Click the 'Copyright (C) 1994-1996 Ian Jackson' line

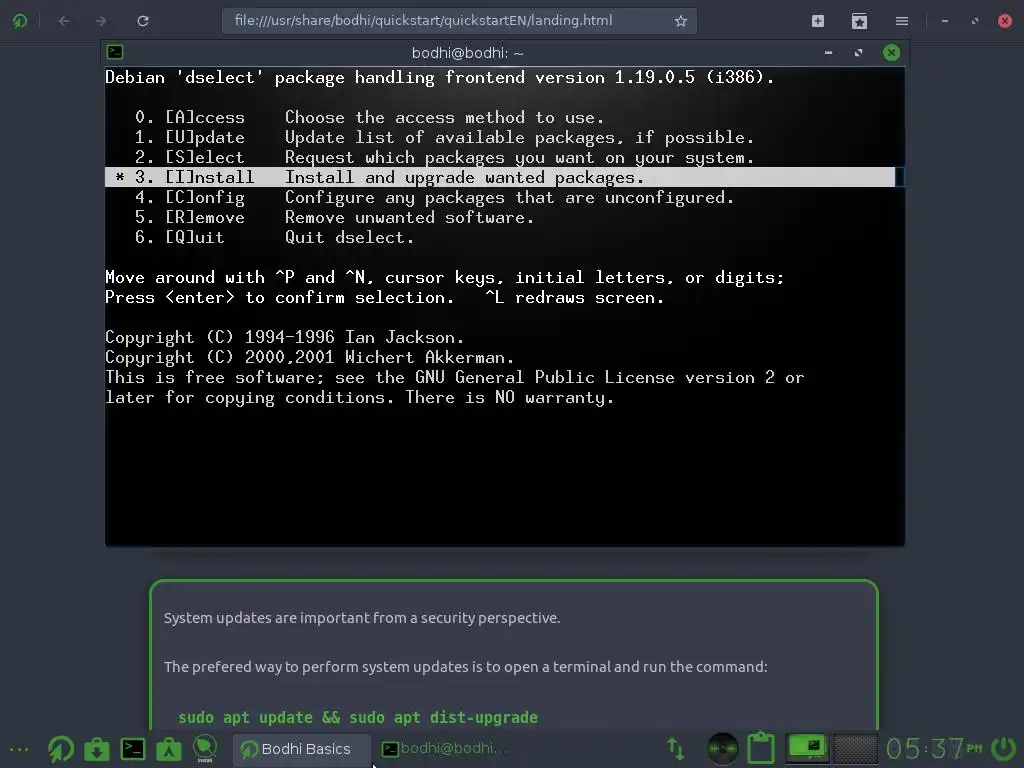[285, 338]
